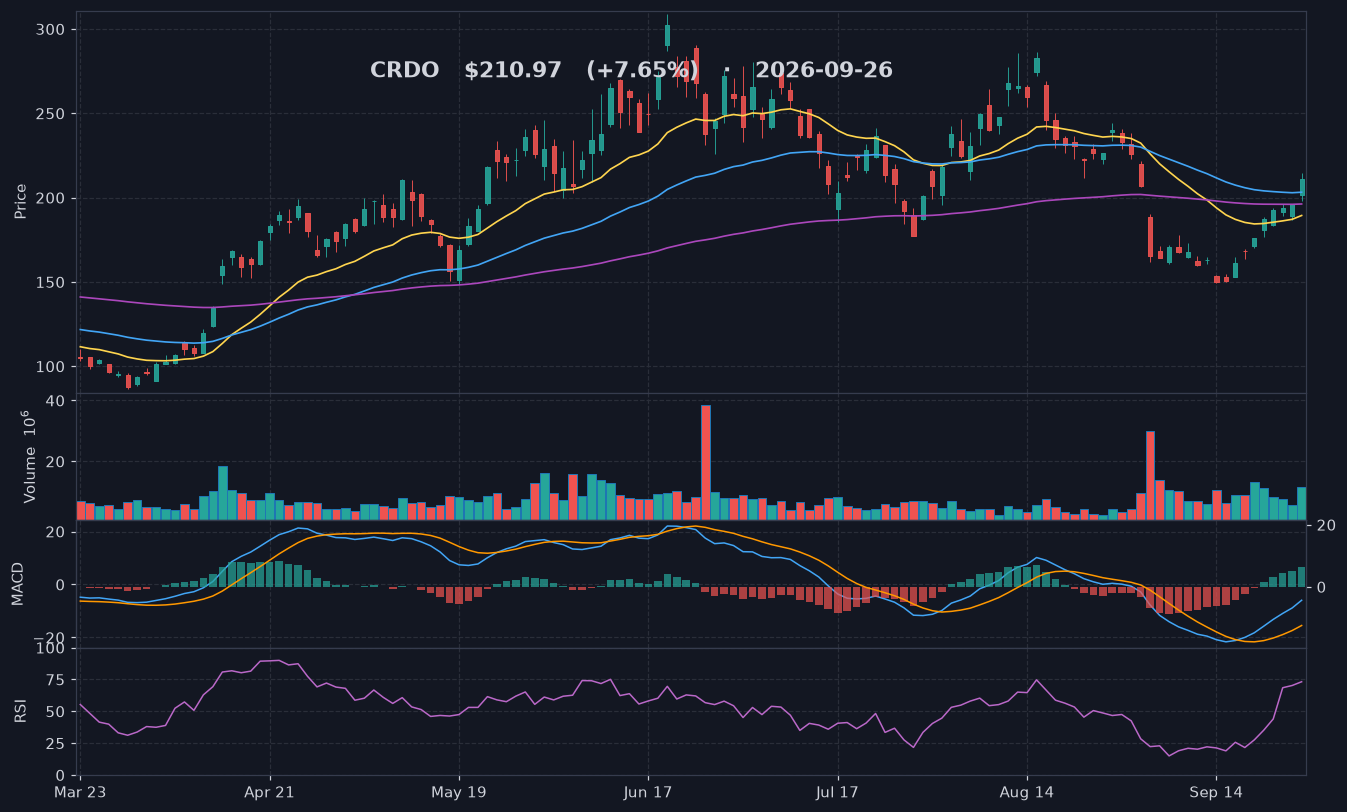Click the Sep 14 date label

(x=1216, y=791)
